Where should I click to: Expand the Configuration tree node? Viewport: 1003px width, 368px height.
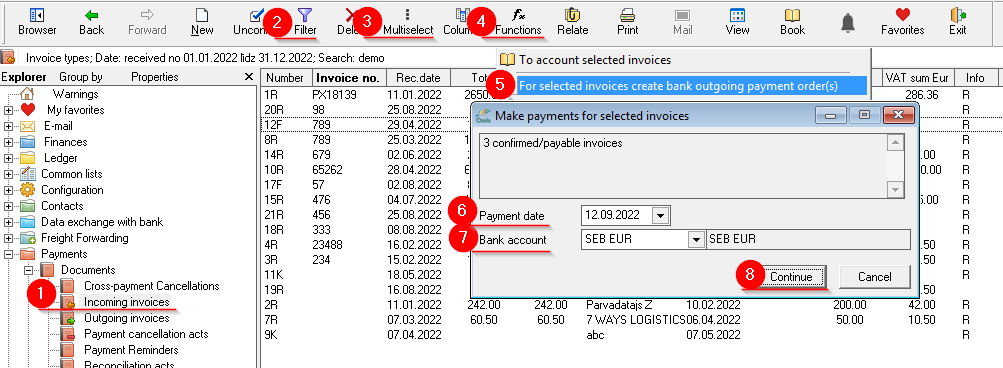click(x=8, y=190)
